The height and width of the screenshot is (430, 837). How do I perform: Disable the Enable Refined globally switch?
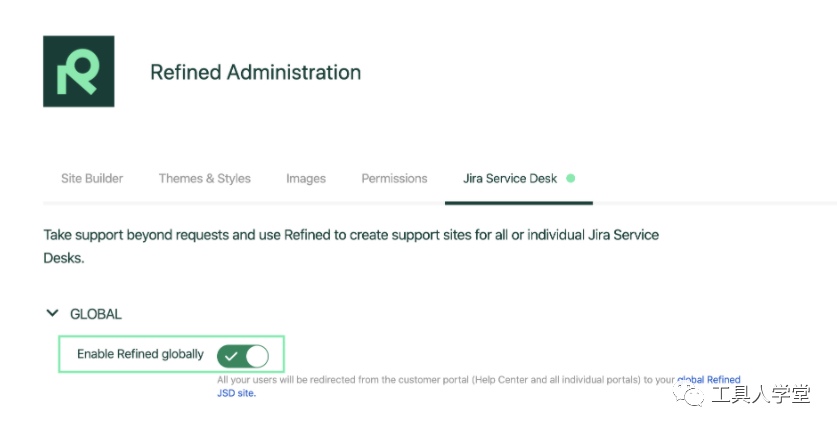[243, 356]
